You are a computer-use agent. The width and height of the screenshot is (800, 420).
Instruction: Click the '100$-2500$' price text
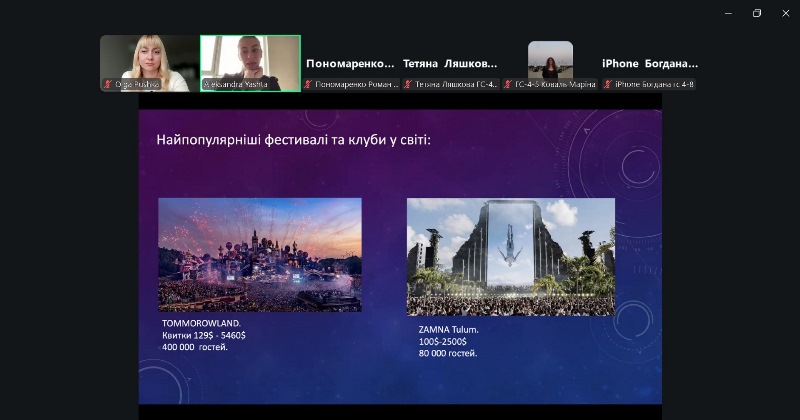coord(442,341)
